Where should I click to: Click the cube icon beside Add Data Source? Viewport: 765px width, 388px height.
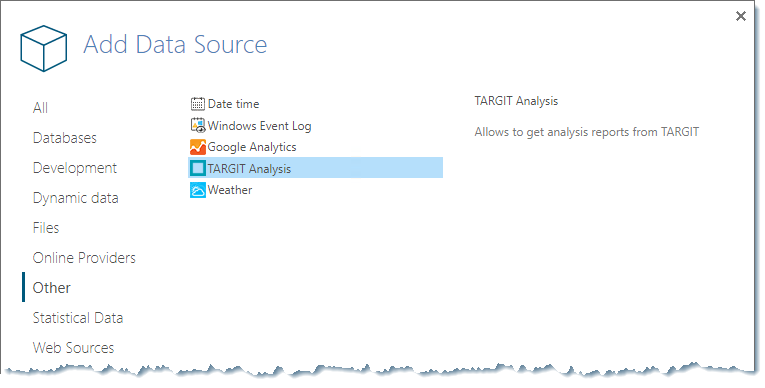coord(43,48)
